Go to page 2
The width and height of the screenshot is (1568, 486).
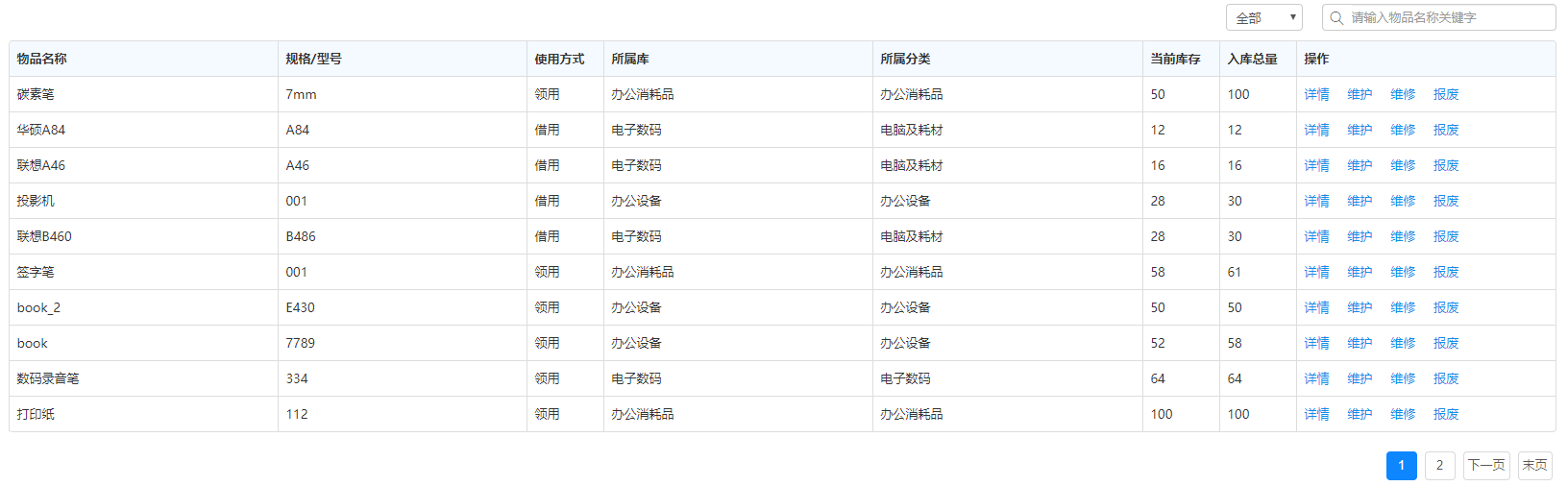(x=1439, y=465)
